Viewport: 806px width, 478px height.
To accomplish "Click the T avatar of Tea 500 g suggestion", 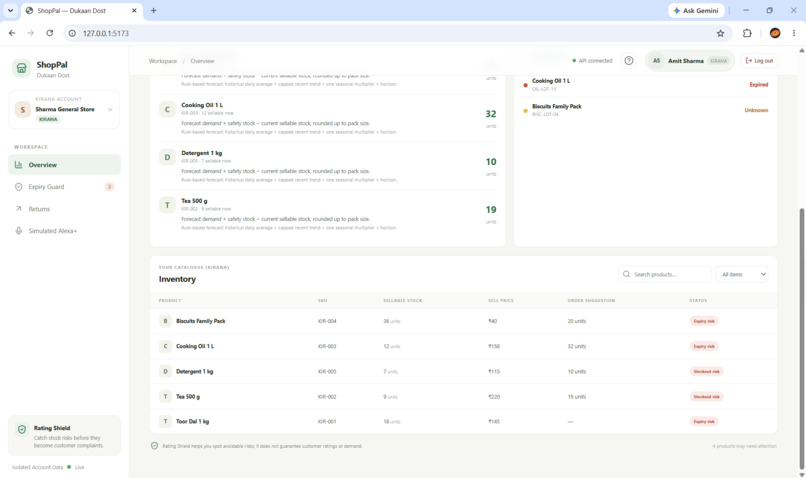I will click(167, 205).
